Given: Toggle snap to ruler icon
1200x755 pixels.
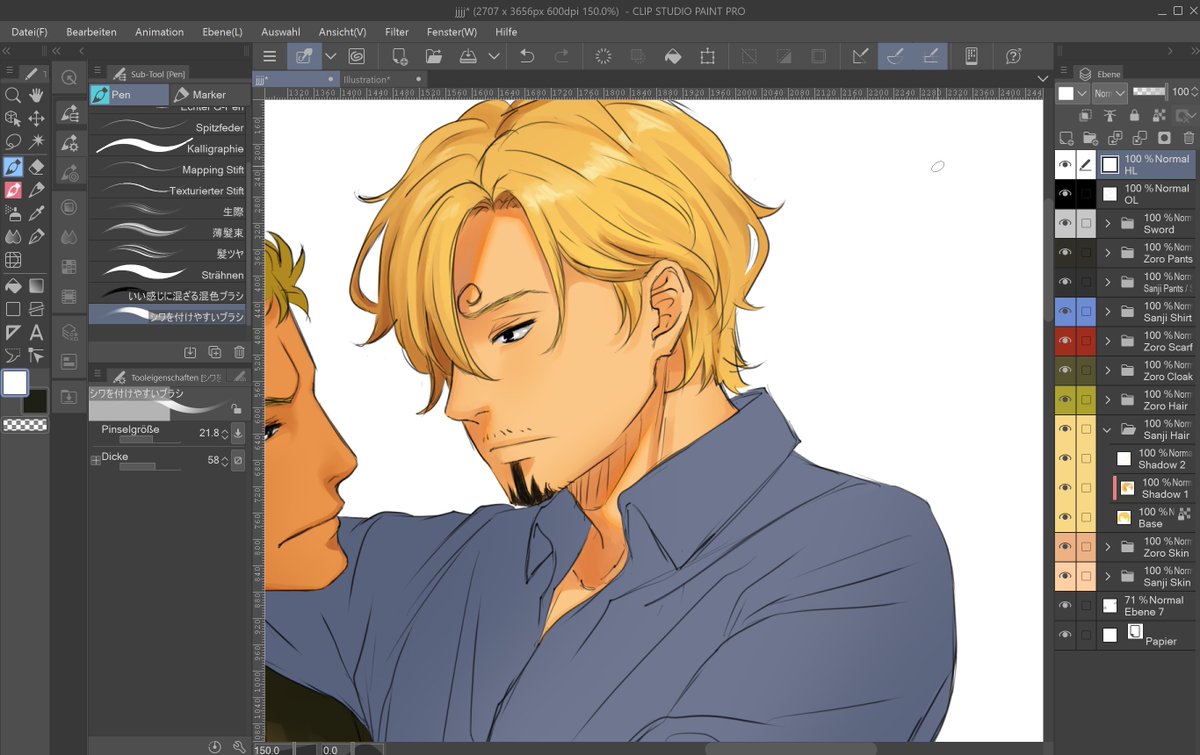Looking at the screenshot, I should [x=859, y=56].
